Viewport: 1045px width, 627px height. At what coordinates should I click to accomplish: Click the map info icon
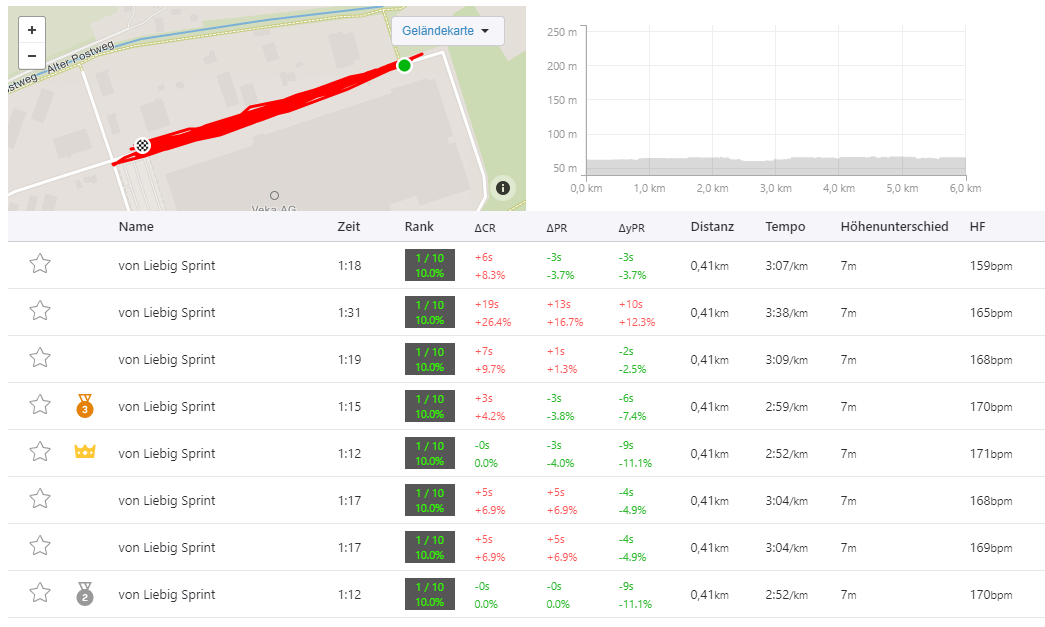coord(502,187)
